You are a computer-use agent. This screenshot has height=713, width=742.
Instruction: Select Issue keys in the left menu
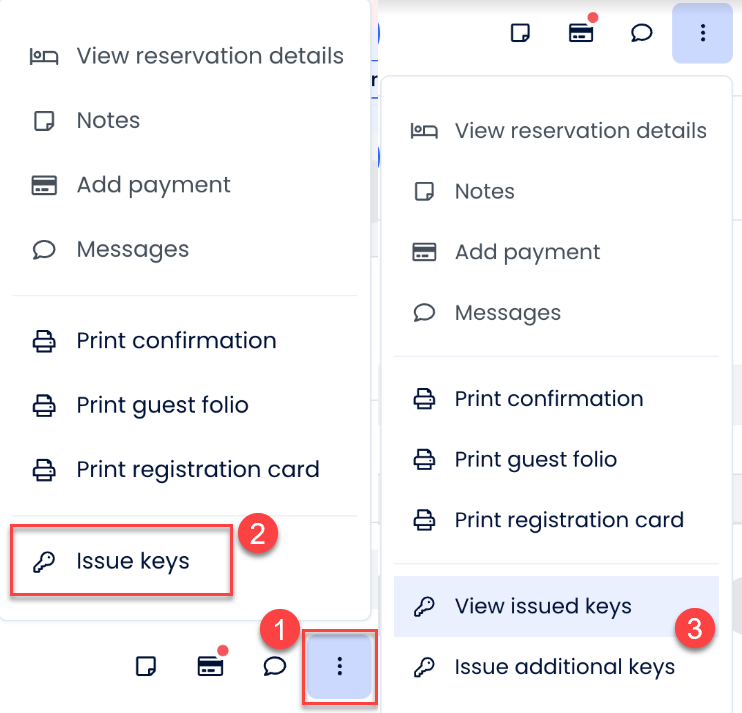(x=132, y=561)
